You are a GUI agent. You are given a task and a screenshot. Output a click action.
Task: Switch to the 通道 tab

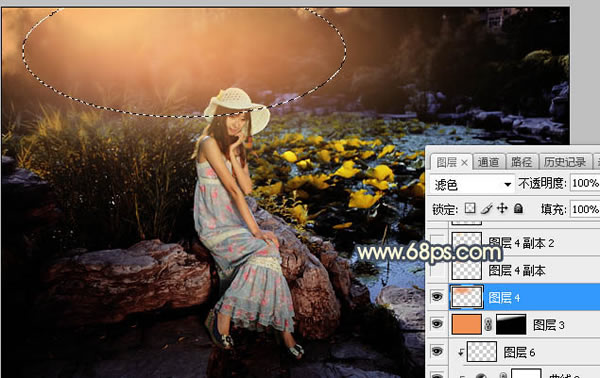(x=488, y=162)
